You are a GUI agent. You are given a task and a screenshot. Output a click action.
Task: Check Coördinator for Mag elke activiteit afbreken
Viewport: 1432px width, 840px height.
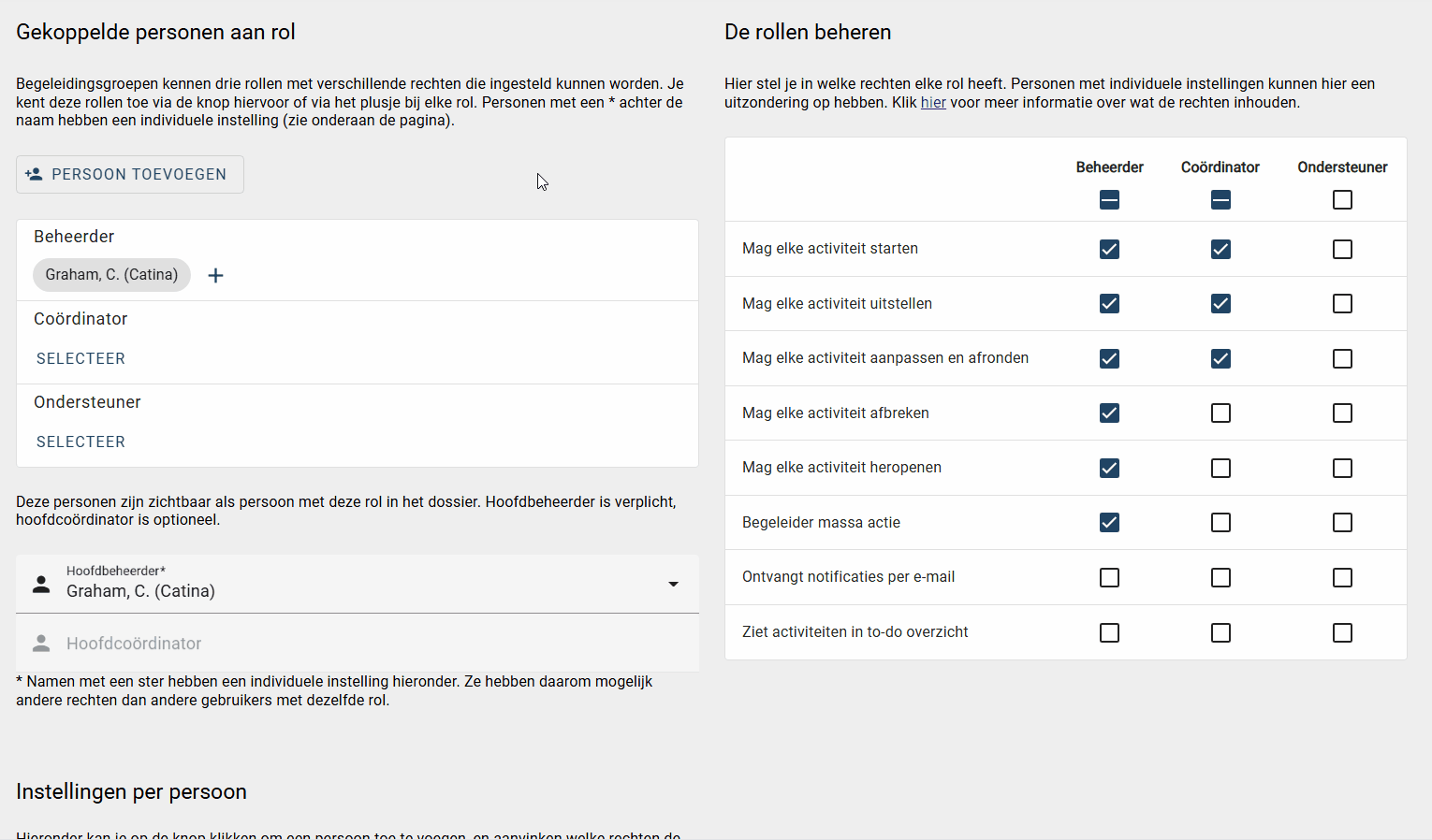tap(1220, 413)
